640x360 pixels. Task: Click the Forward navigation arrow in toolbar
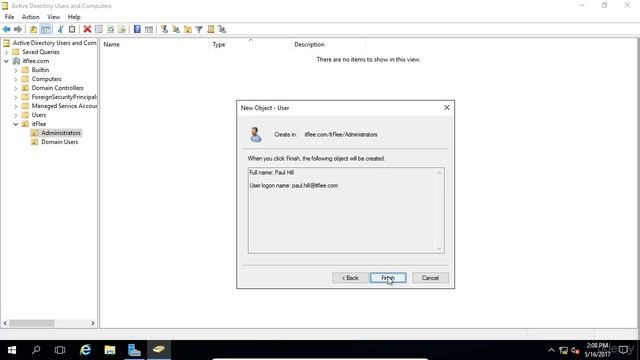click(x=18, y=29)
